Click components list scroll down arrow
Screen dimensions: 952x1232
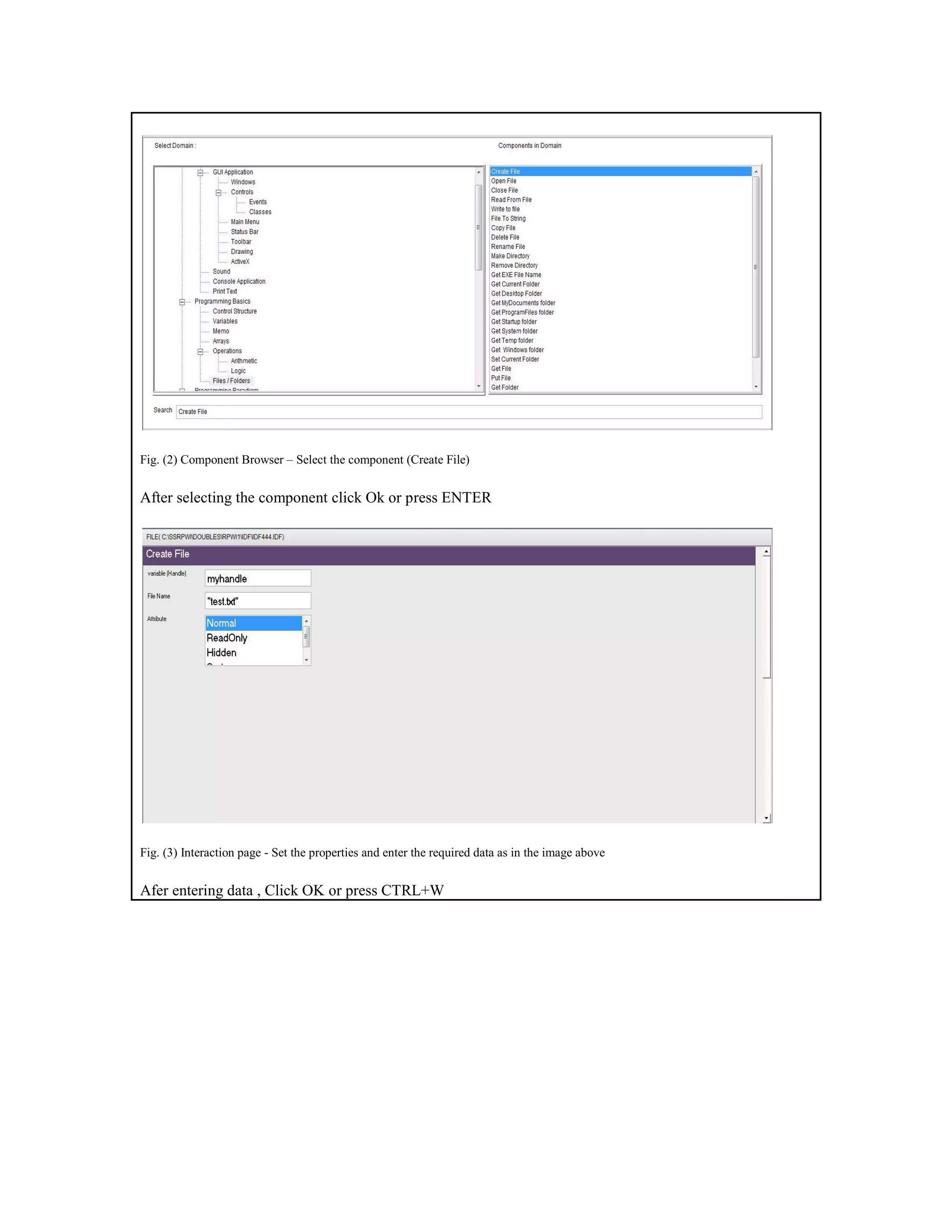coord(756,387)
